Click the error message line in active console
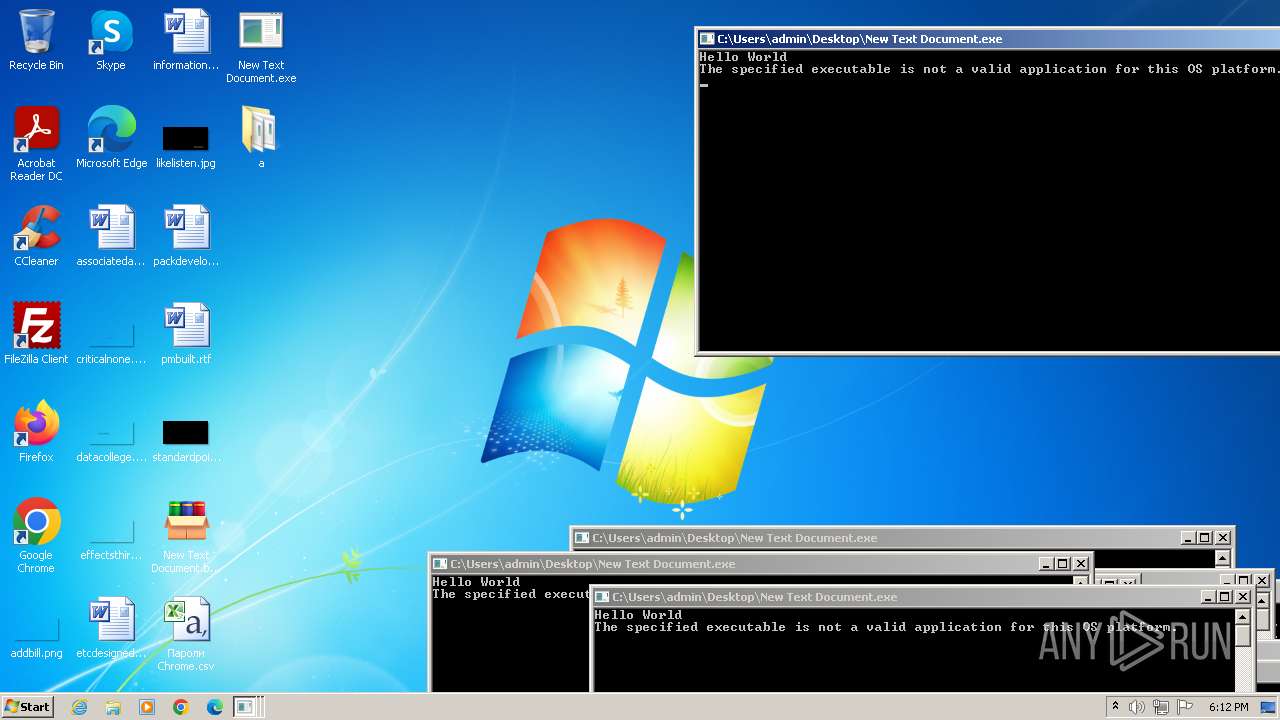The width and height of the screenshot is (1280, 720). click(989, 69)
